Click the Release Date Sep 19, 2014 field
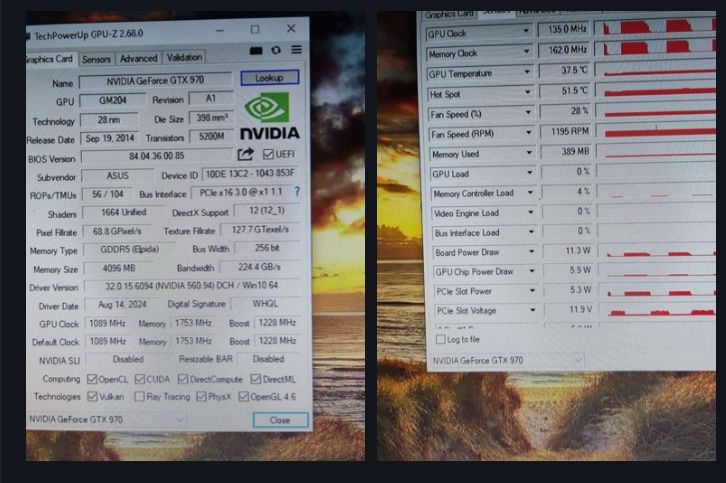This screenshot has height=483, width=726. [110, 138]
